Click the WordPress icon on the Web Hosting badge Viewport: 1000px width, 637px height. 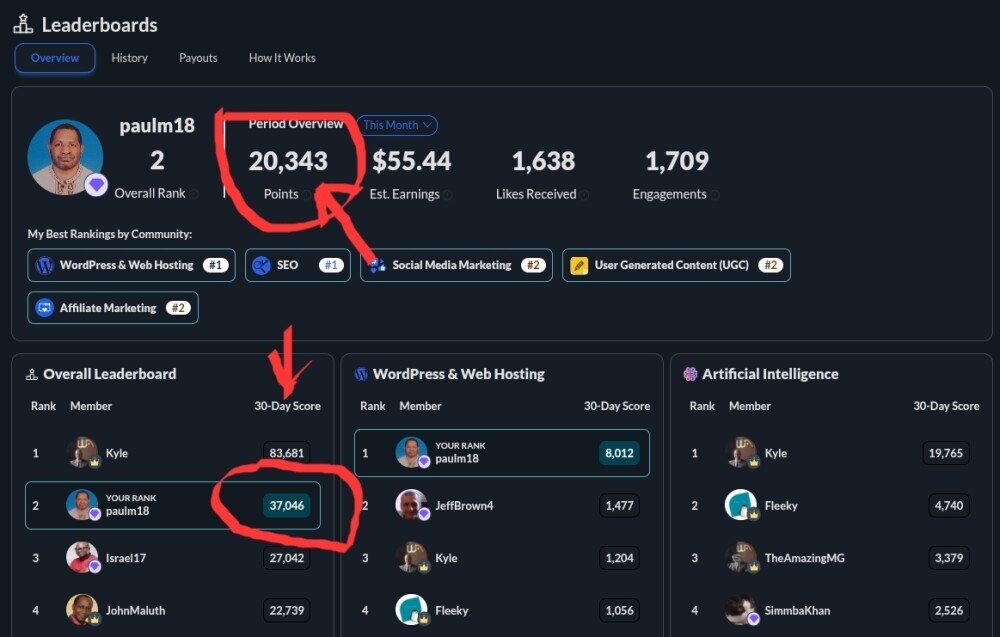coord(43,265)
